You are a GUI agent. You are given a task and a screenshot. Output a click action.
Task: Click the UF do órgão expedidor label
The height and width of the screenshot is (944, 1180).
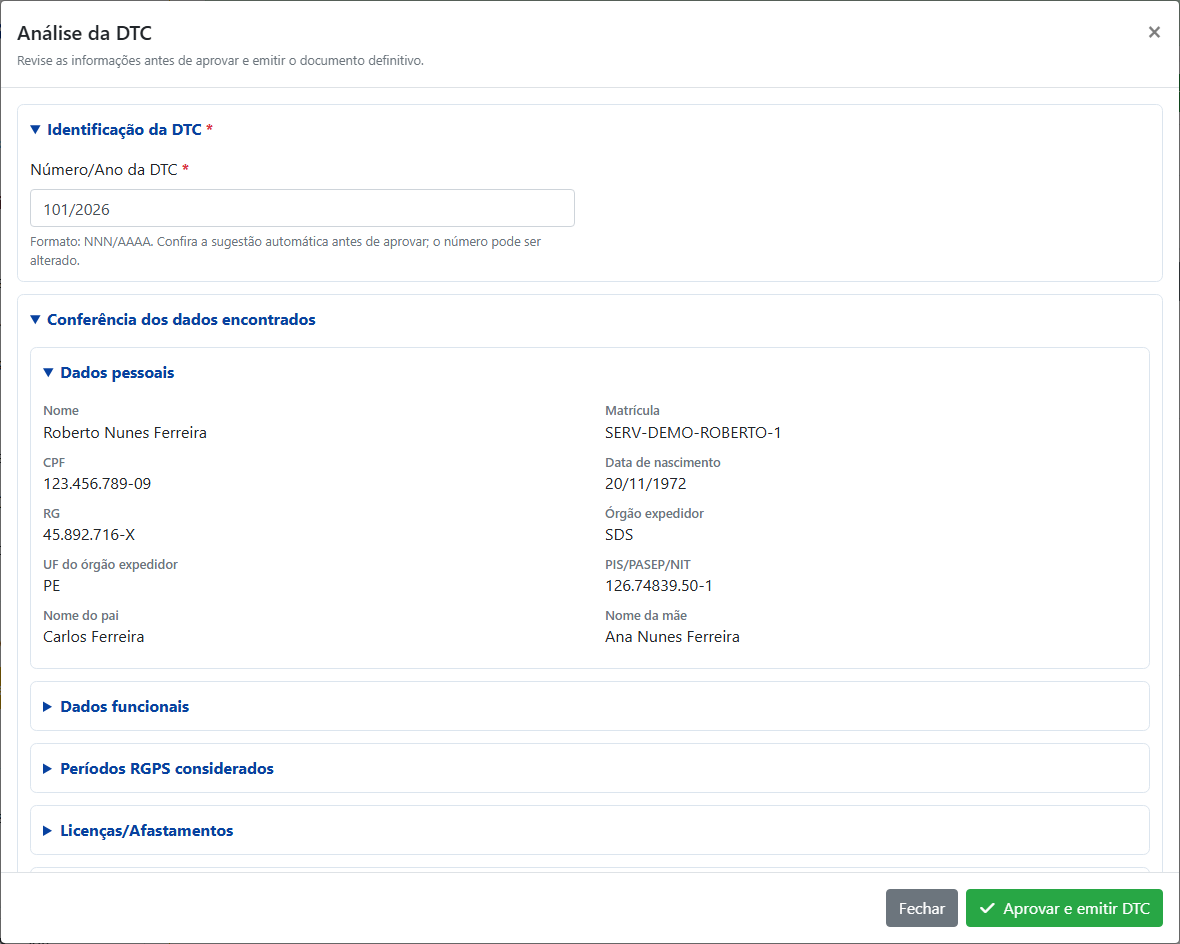pyautogui.click(x=110, y=565)
